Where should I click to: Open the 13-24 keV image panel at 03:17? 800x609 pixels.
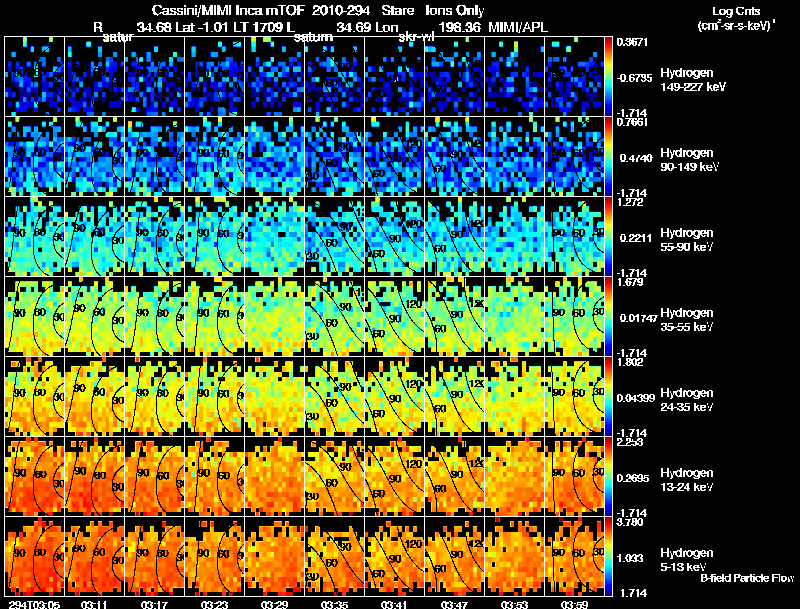click(154, 477)
